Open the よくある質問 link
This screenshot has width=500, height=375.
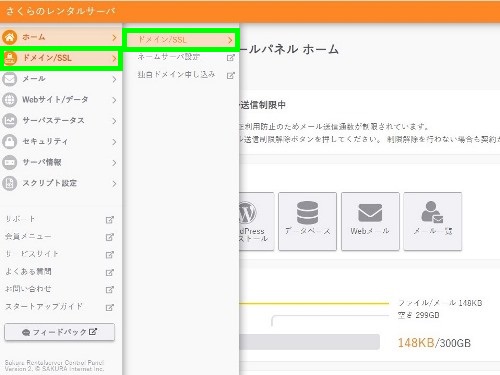(x=28, y=272)
